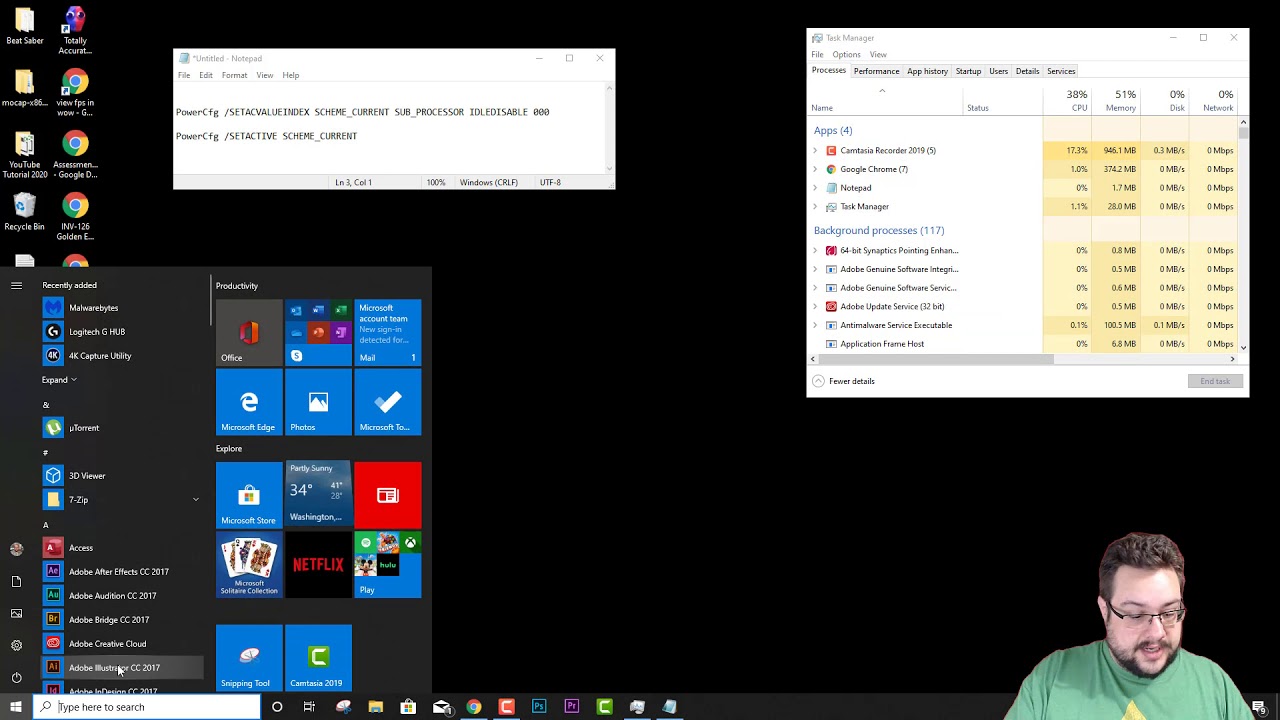Open 3D Viewer in Start menu

pos(122,476)
